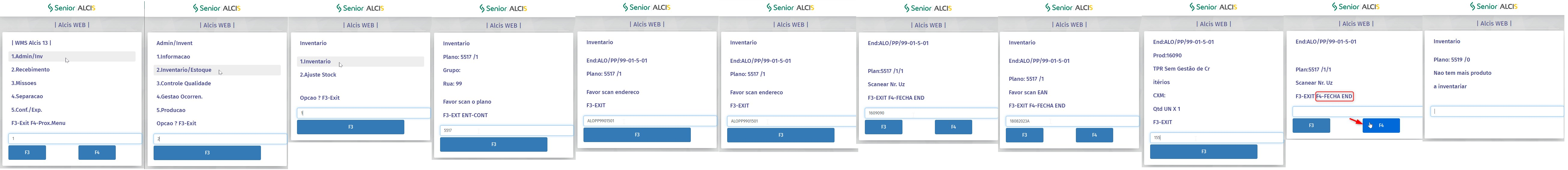Viewport: 1568px width, 170px height.
Task: Open 2.Recebimento menu option
Action: tap(30, 70)
